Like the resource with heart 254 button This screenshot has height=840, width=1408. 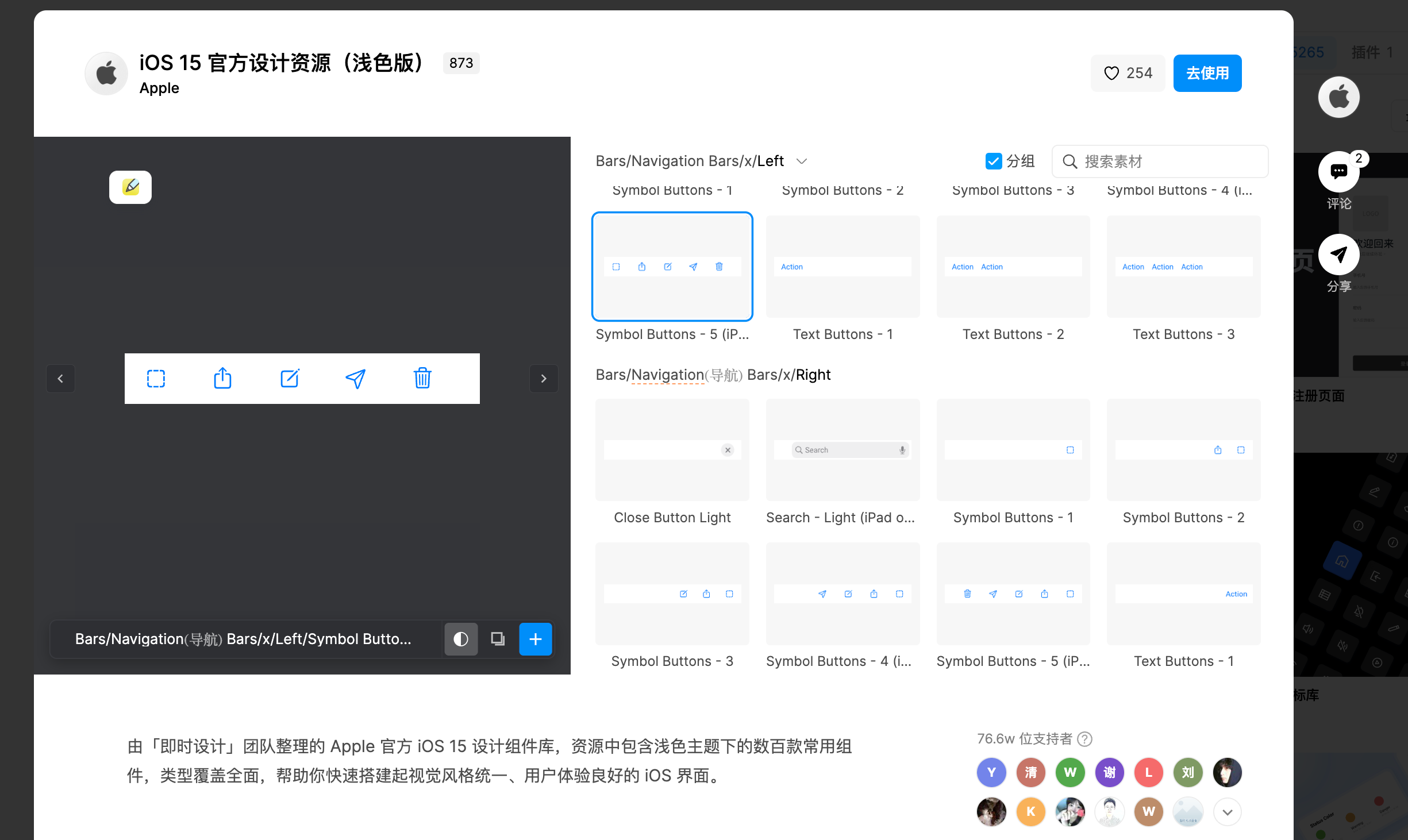[1128, 73]
